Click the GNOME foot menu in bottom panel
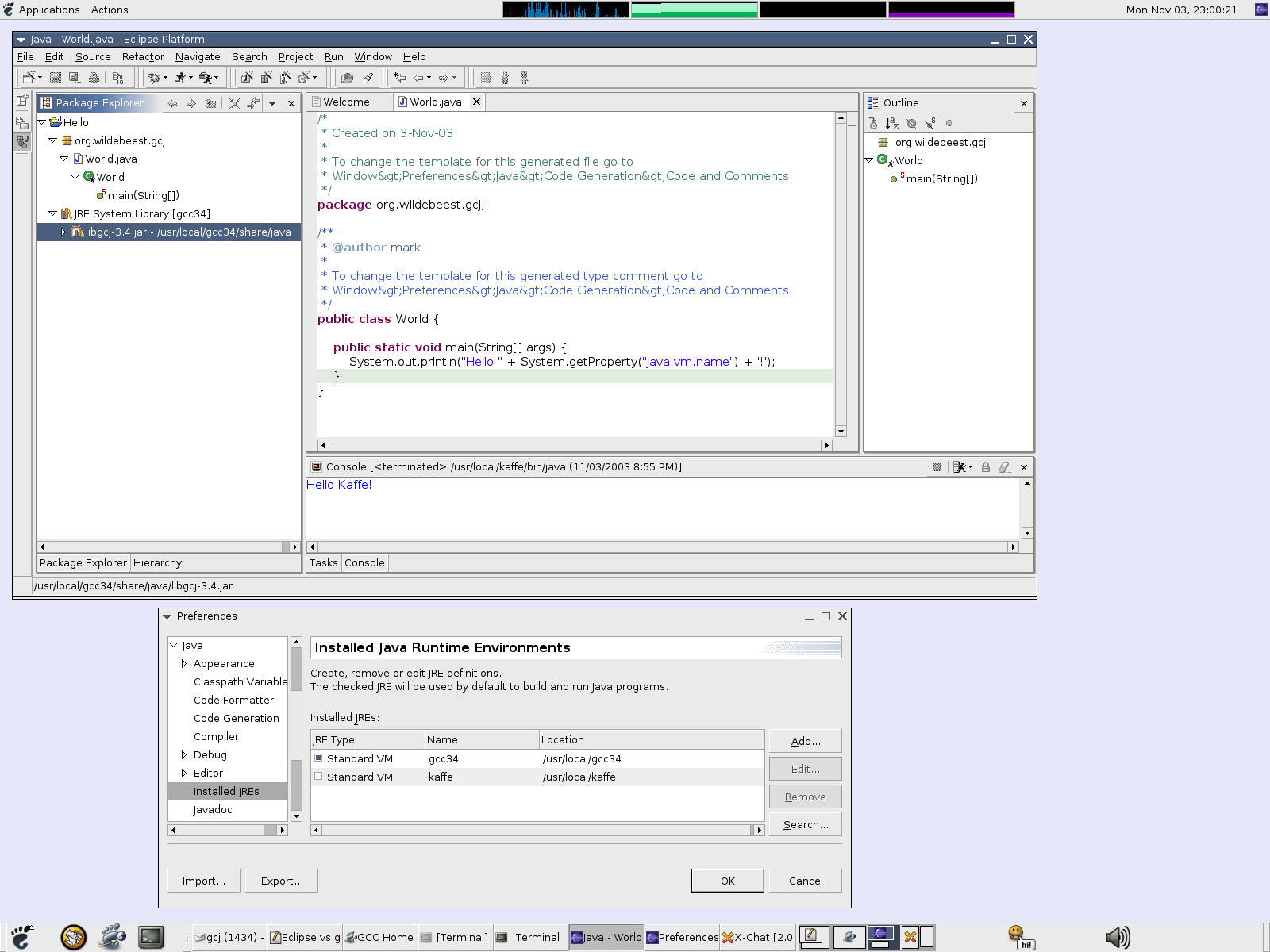This screenshot has height=952, width=1270. pyautogui.click(x=22, y=937)
